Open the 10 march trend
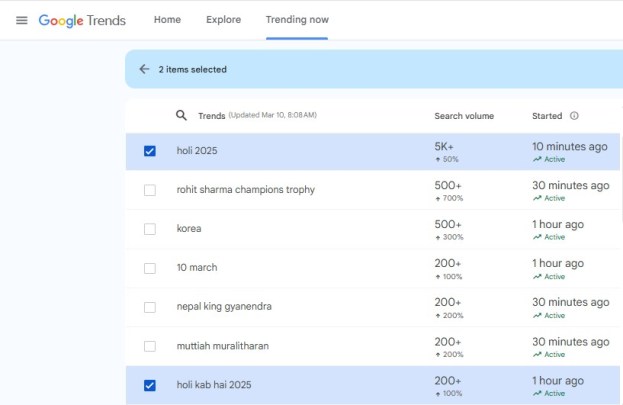The height and width of the screenshot is (405, 623). 197,267
